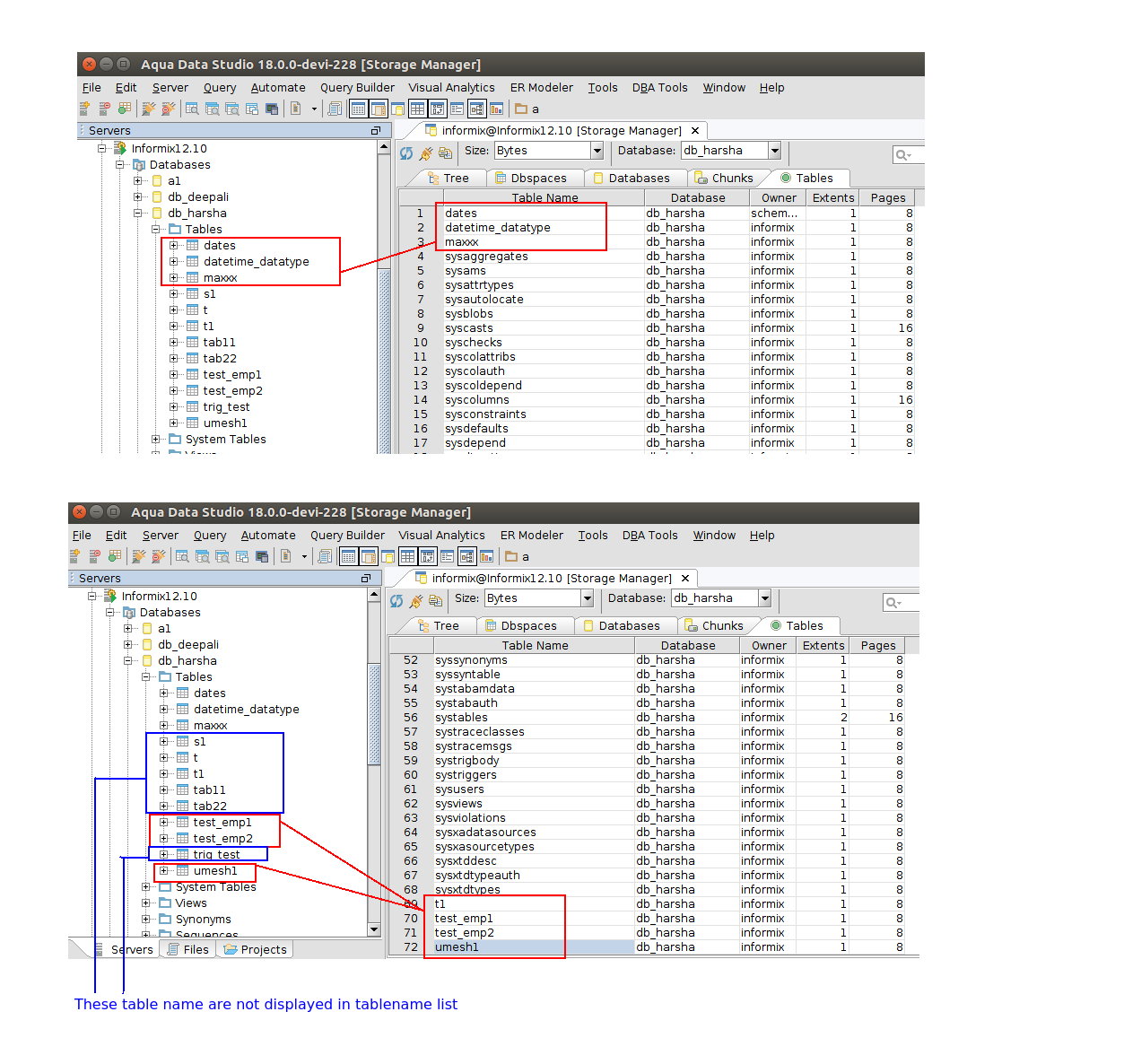This screenshot has width=1141, height=1064.
Task: Click chart icon at end of upper toolbar
Action: [x=496, y=109]
